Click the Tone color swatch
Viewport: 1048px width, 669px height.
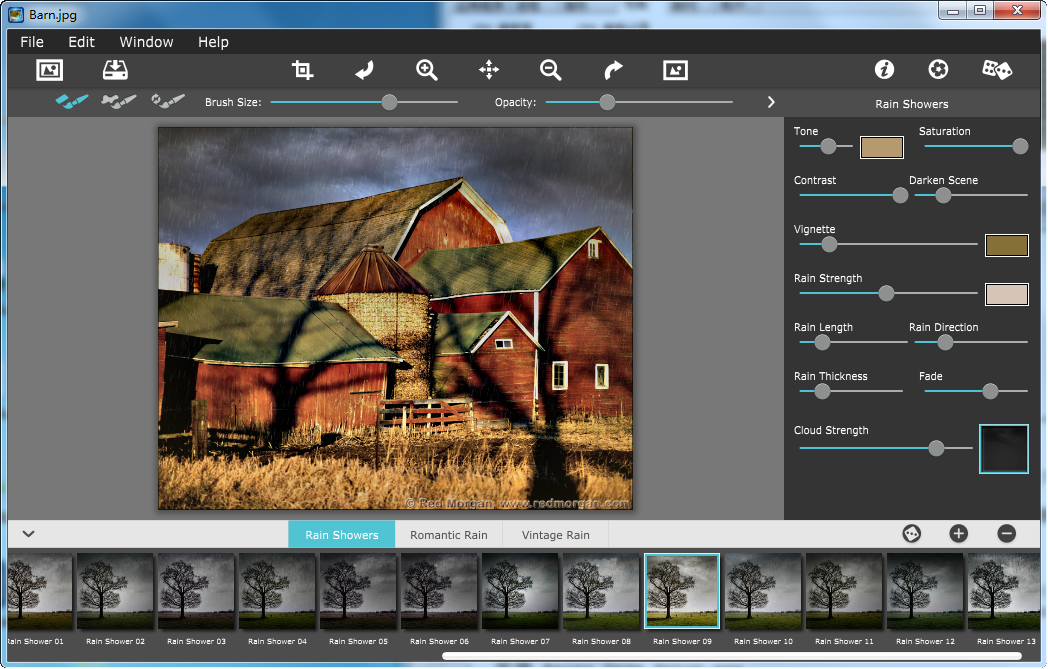pos(881,147)
